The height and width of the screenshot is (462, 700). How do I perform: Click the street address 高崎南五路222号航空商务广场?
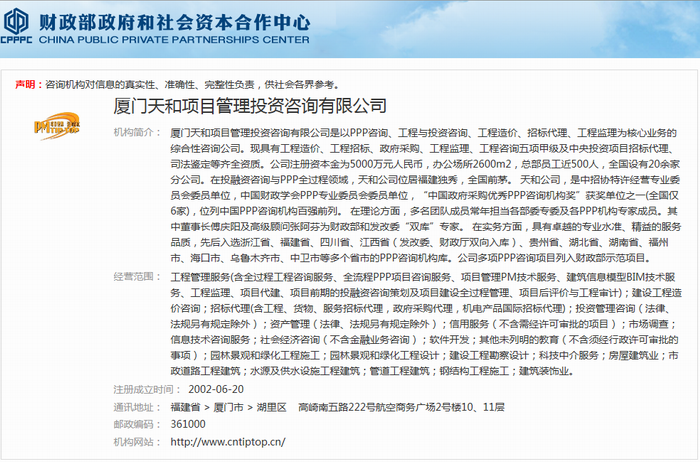tap(367, 407)
